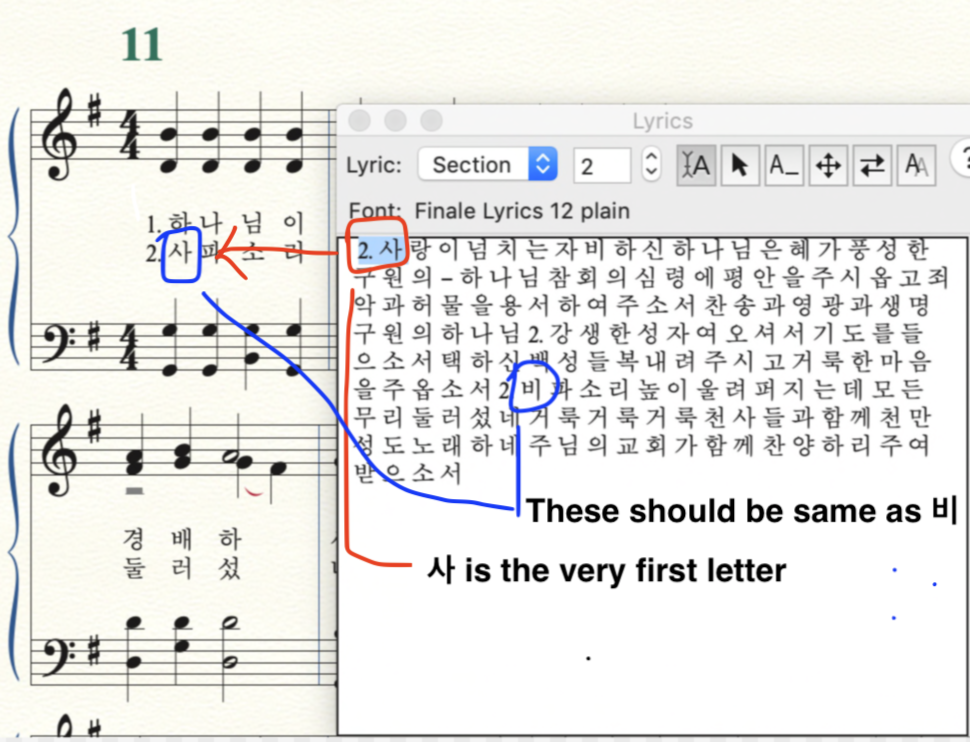970x742 pixels.
Task: Click the lyric number stepper arrows
Action: click(x=651, y=165)
